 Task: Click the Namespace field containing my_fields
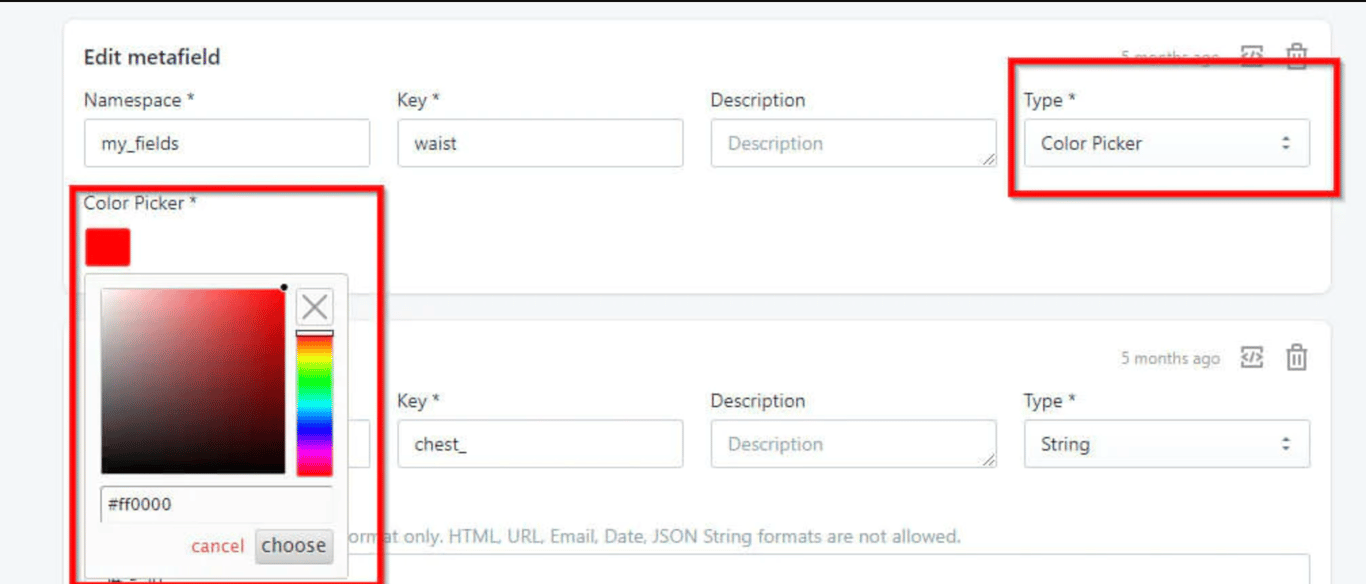tap(226, 143)
